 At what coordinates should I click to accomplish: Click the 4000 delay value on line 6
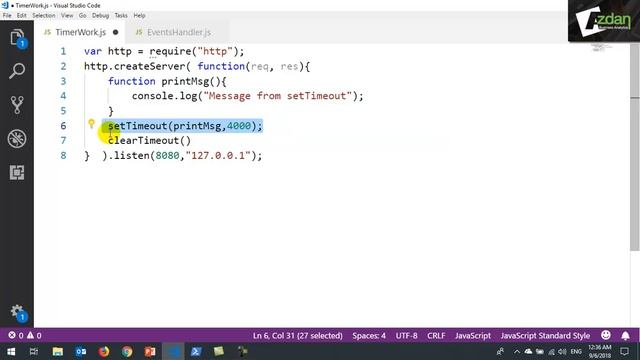point(239,126)
